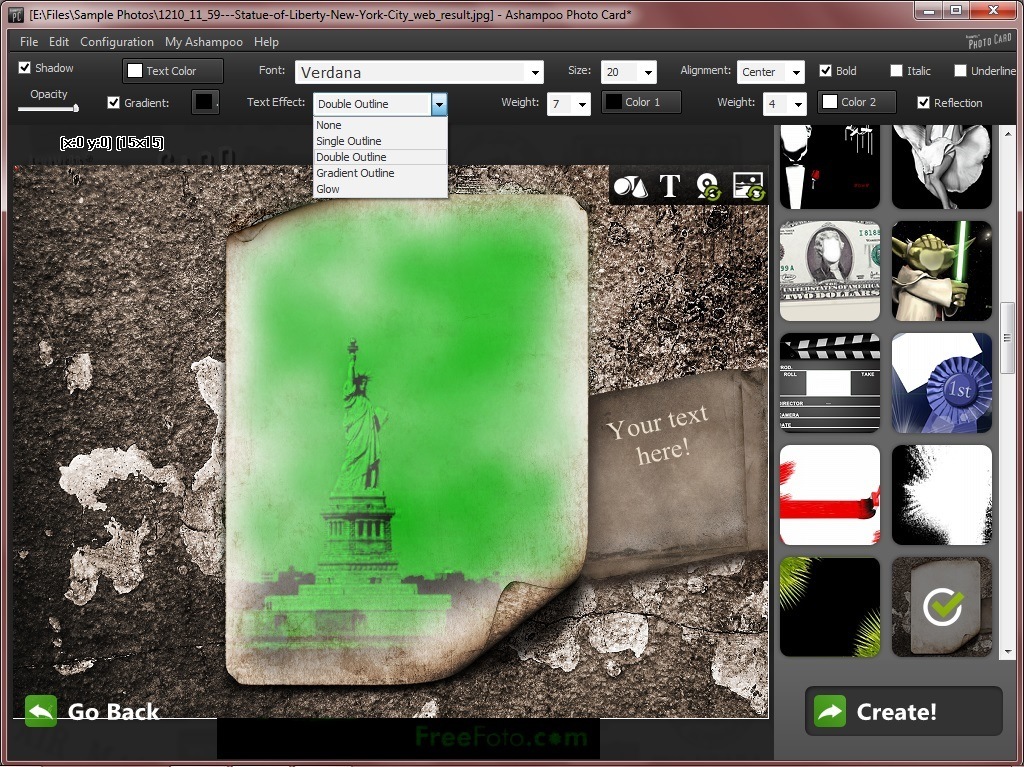Viewport: 1024px width, 767px height.
Task: Click the shapes/clipart tool icon
Action: [x=630, y=186]
